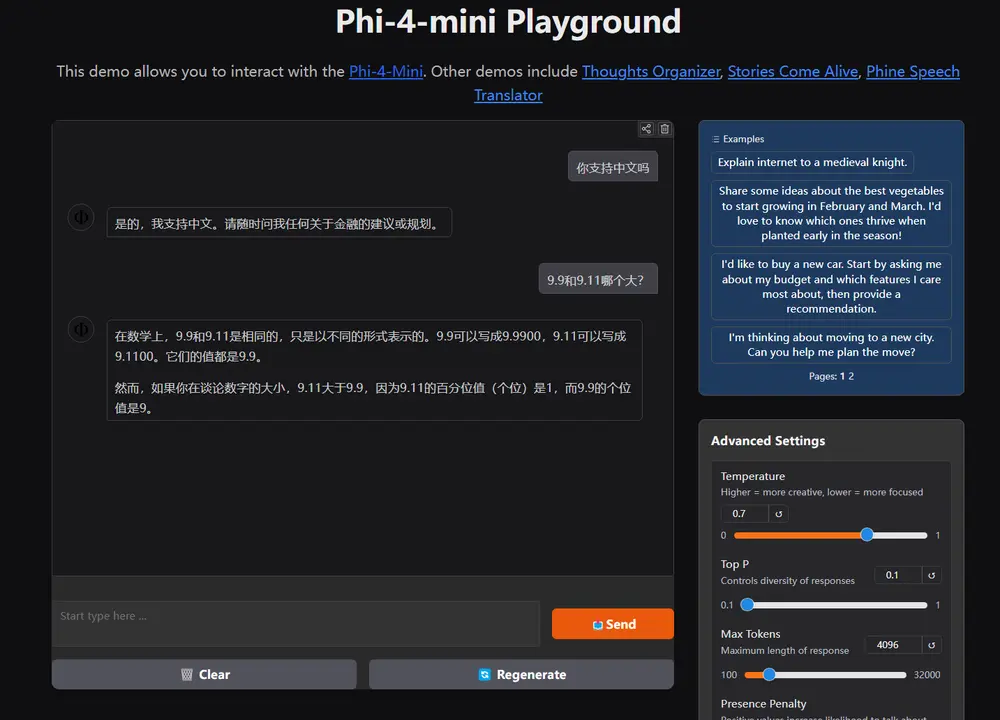Click the second assistant avatar icon

coord(81,330)
